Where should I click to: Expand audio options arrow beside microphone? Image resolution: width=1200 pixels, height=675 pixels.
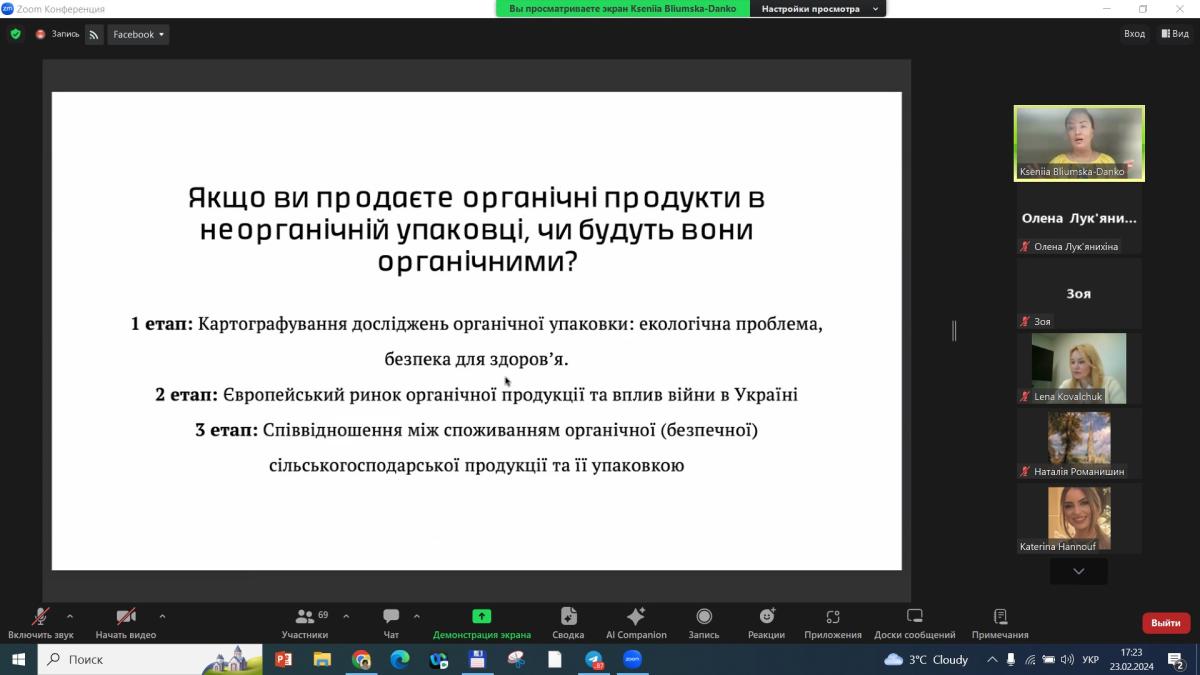(x=70, y=616)
